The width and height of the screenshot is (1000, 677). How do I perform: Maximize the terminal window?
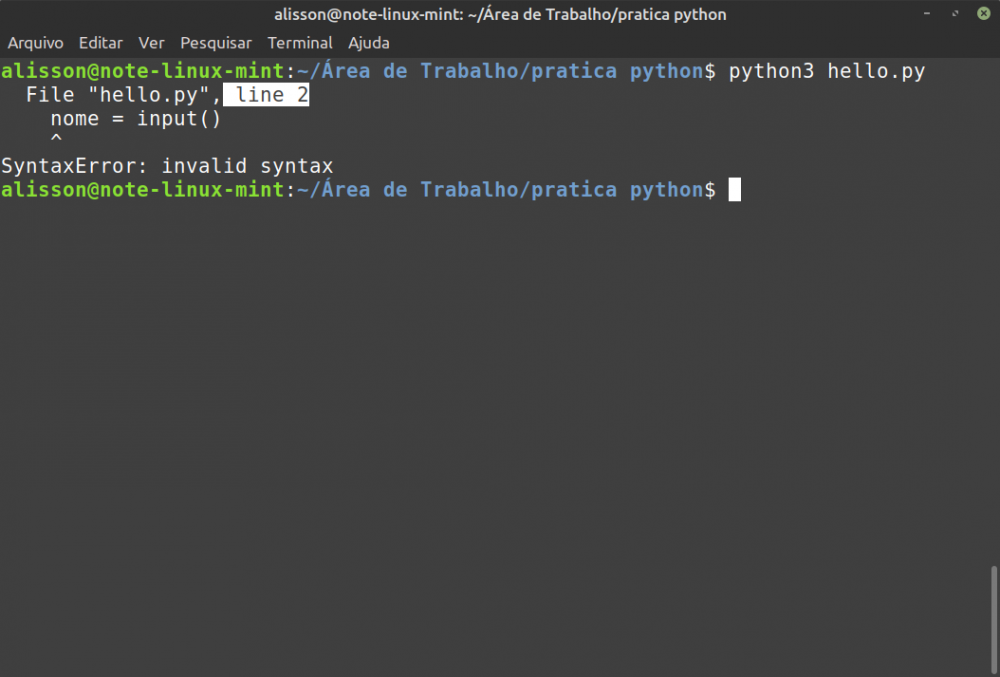[x=955, y=13]
